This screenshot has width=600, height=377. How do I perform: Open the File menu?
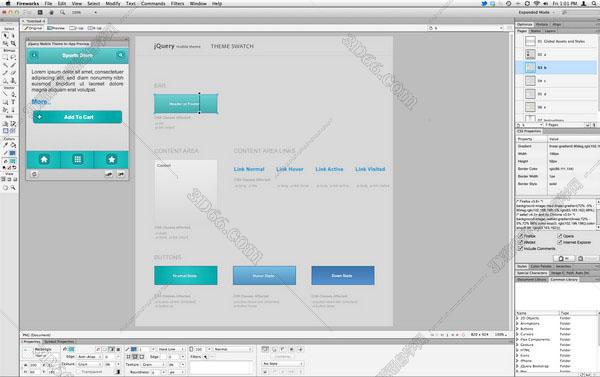point(48,3)
